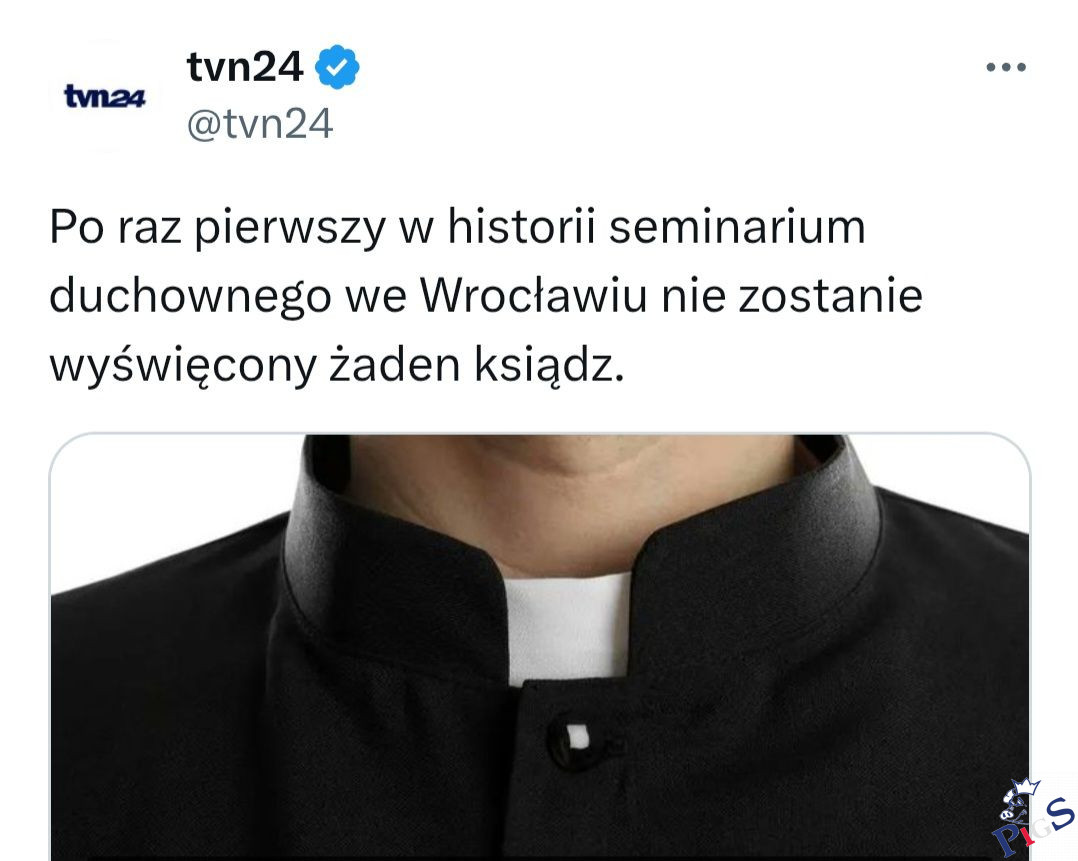Open the @tvn24 handle link
Screen dimensions: 1078x861
point(260,124)
